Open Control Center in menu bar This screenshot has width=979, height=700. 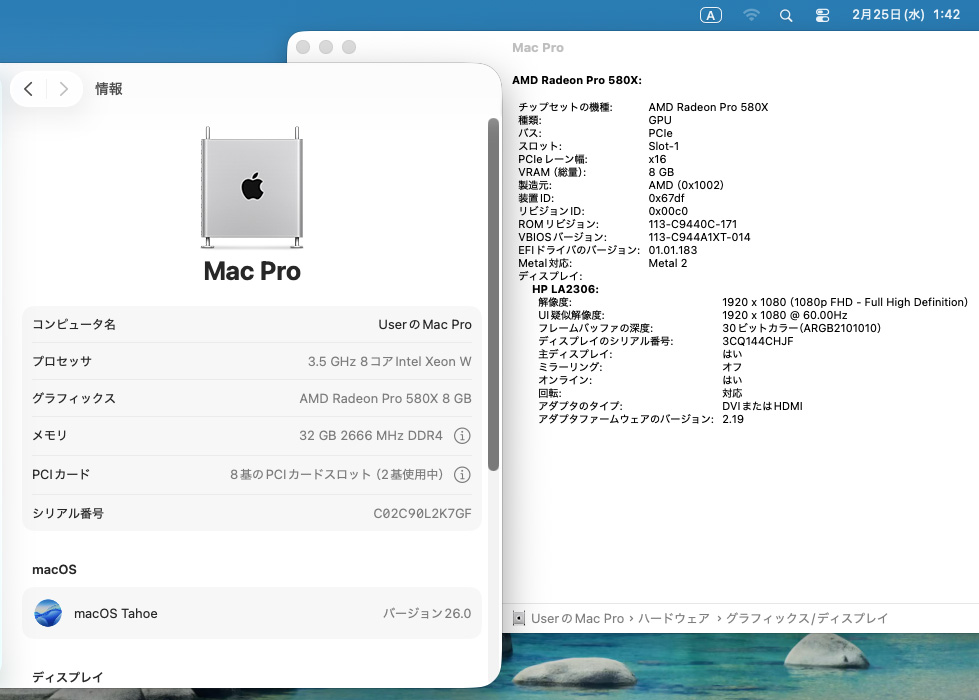(822, 15)
